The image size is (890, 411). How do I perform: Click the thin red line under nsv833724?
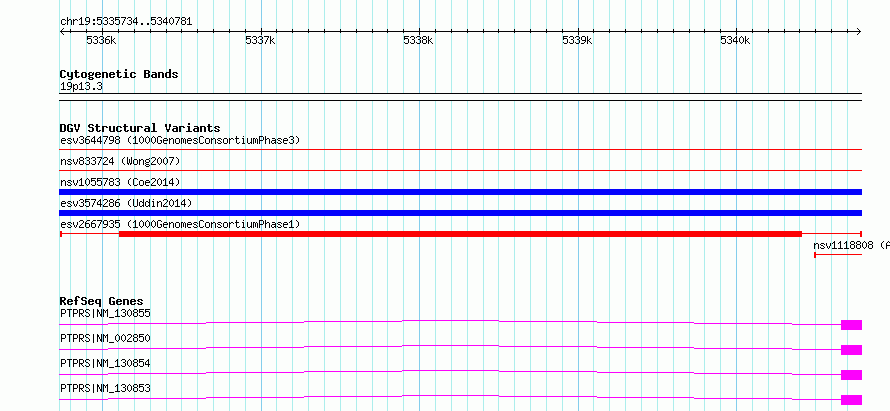(x=461, y=170)
